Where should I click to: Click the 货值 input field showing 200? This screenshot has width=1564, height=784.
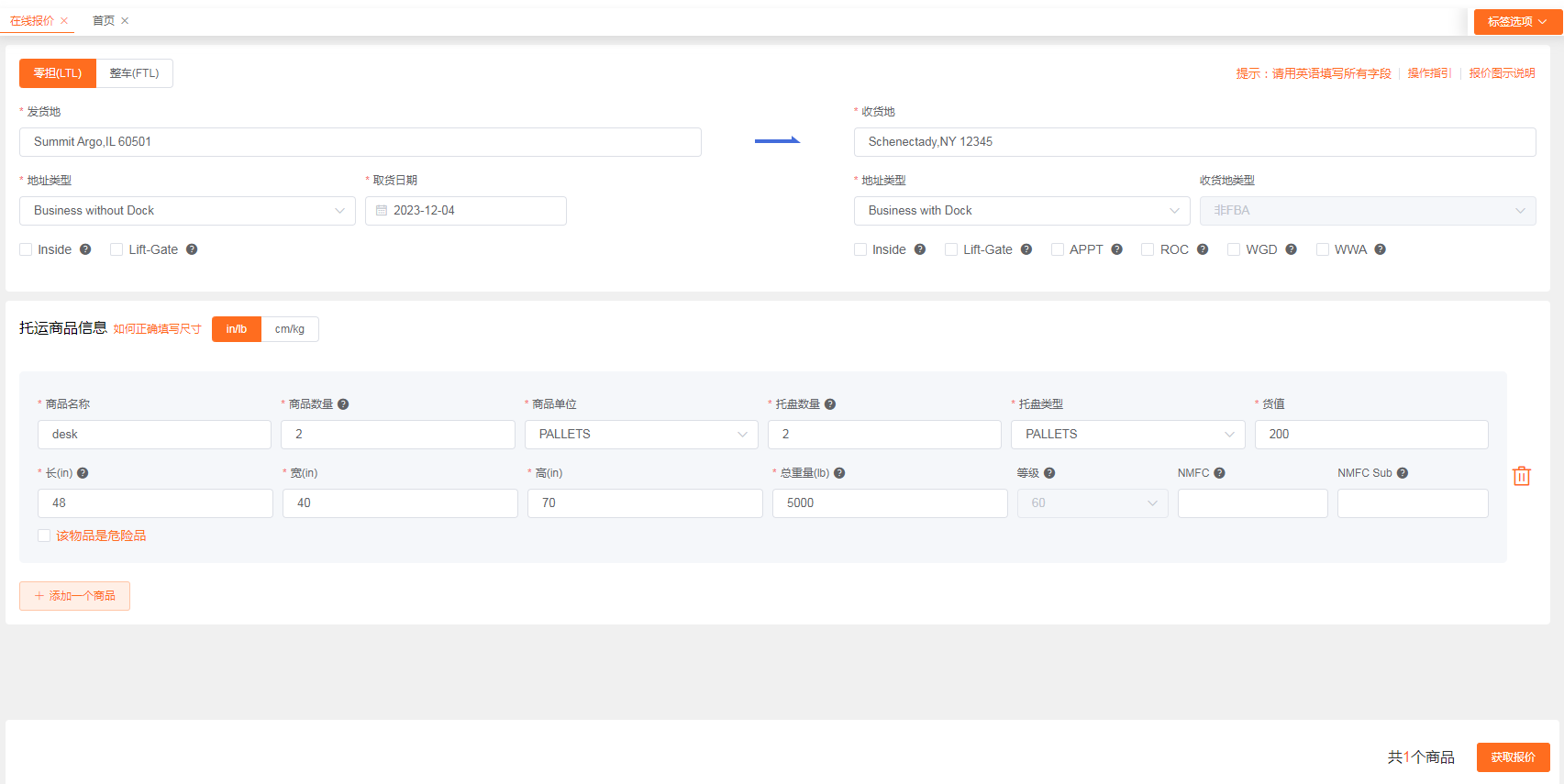tap(1370, 435)
